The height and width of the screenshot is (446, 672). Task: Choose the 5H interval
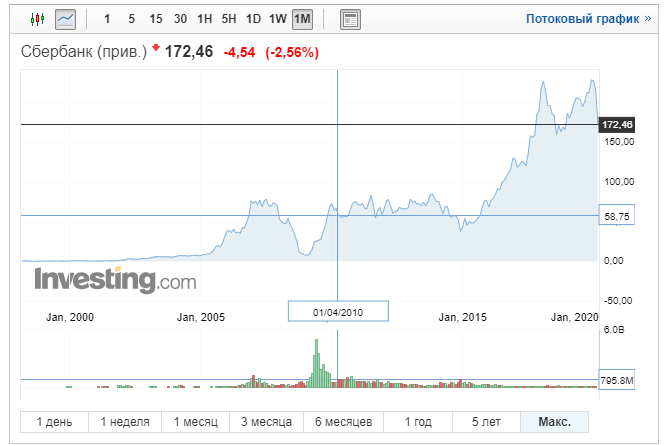[228, 19]
